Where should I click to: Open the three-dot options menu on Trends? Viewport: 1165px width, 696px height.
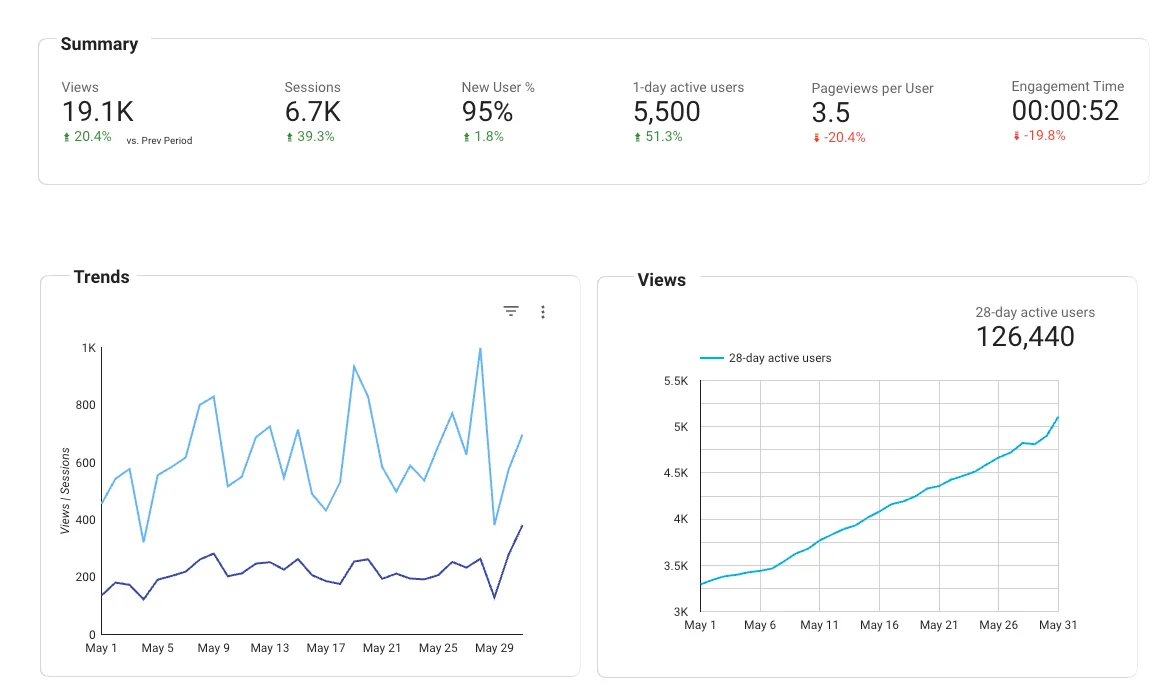point(543,312)
